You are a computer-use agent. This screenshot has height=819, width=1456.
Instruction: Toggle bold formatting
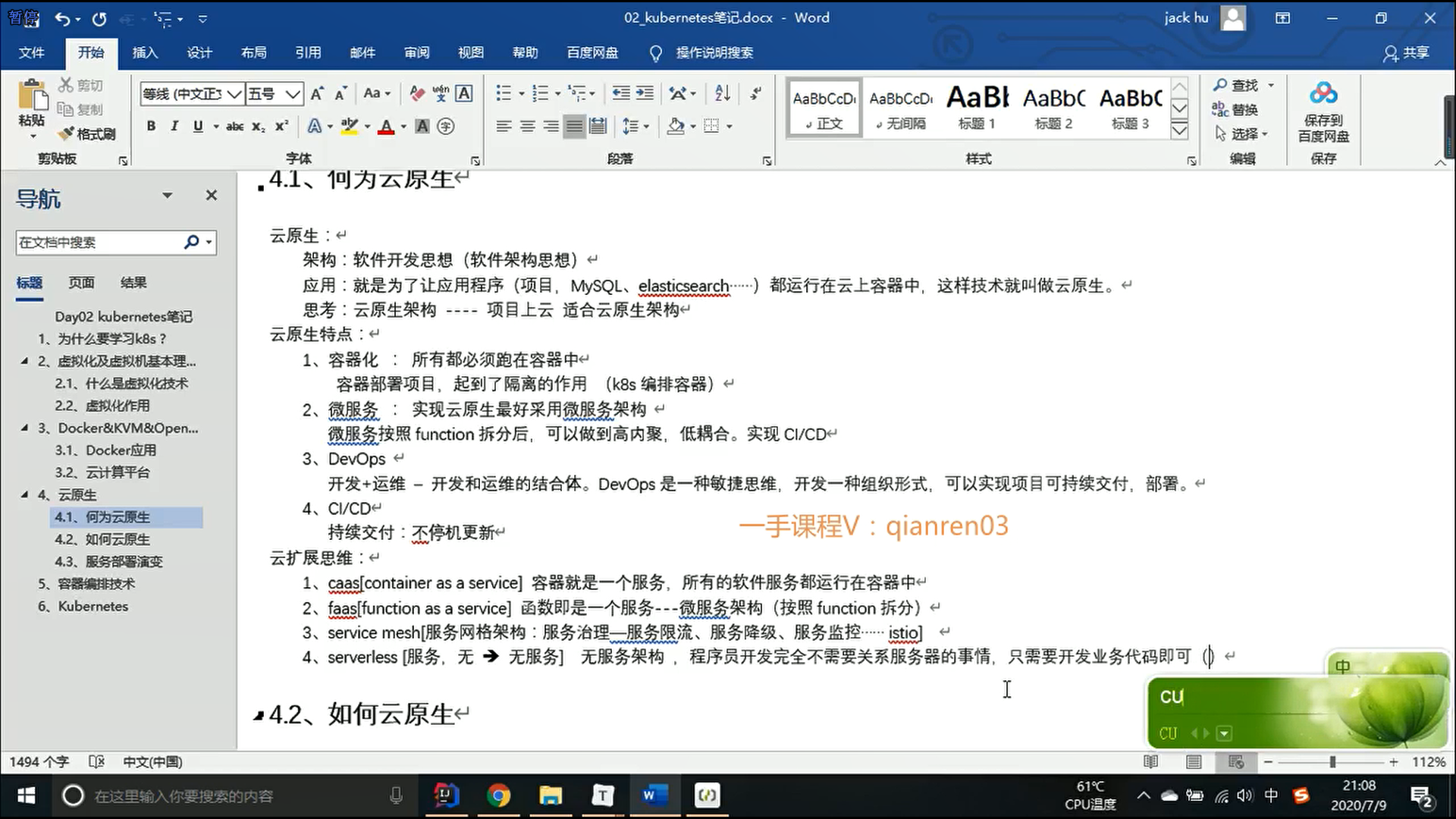pyautogui.click(x=151, y=127)
